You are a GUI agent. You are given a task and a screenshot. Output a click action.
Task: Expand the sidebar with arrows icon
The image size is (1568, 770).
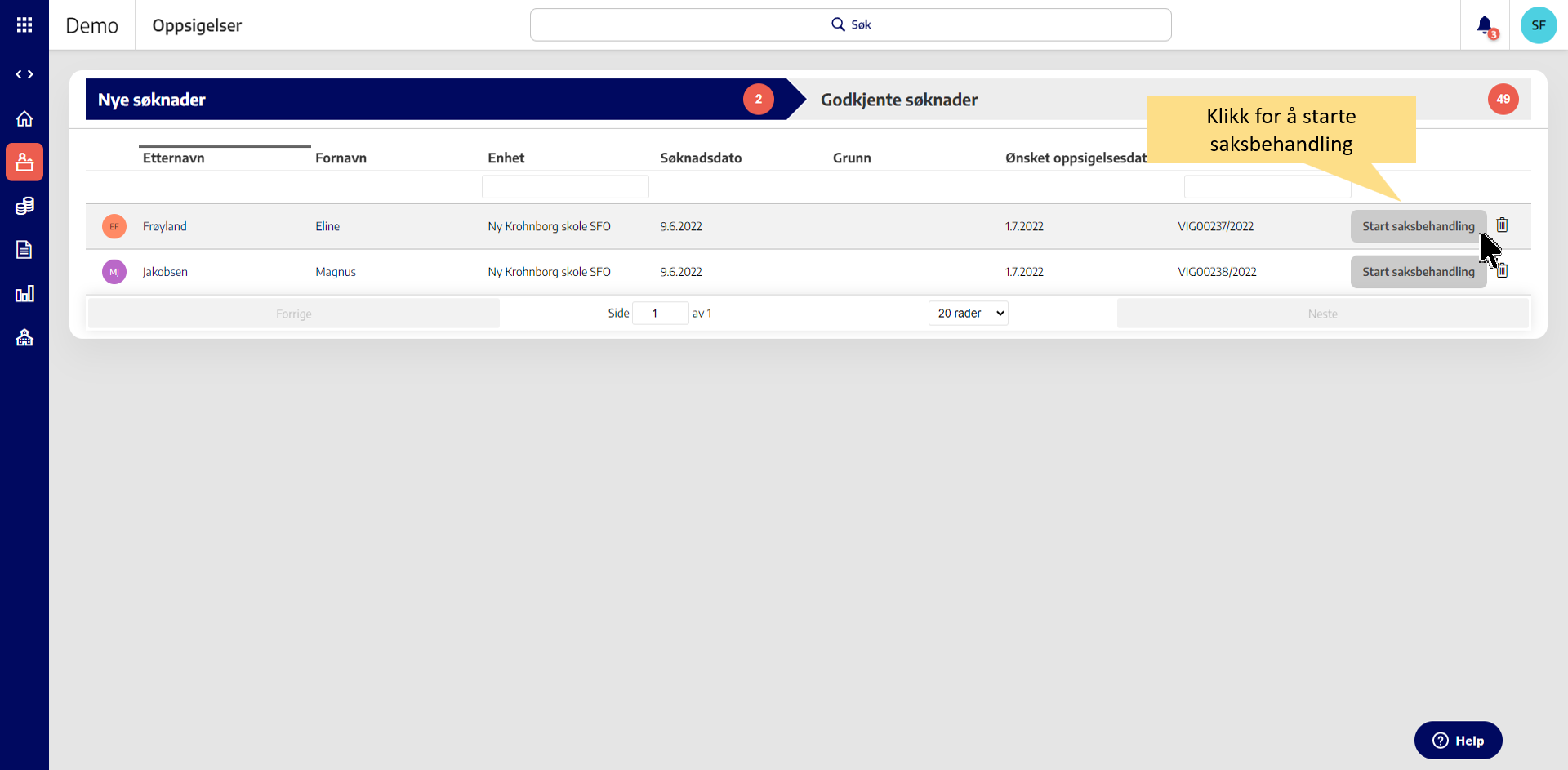point(24,74)
